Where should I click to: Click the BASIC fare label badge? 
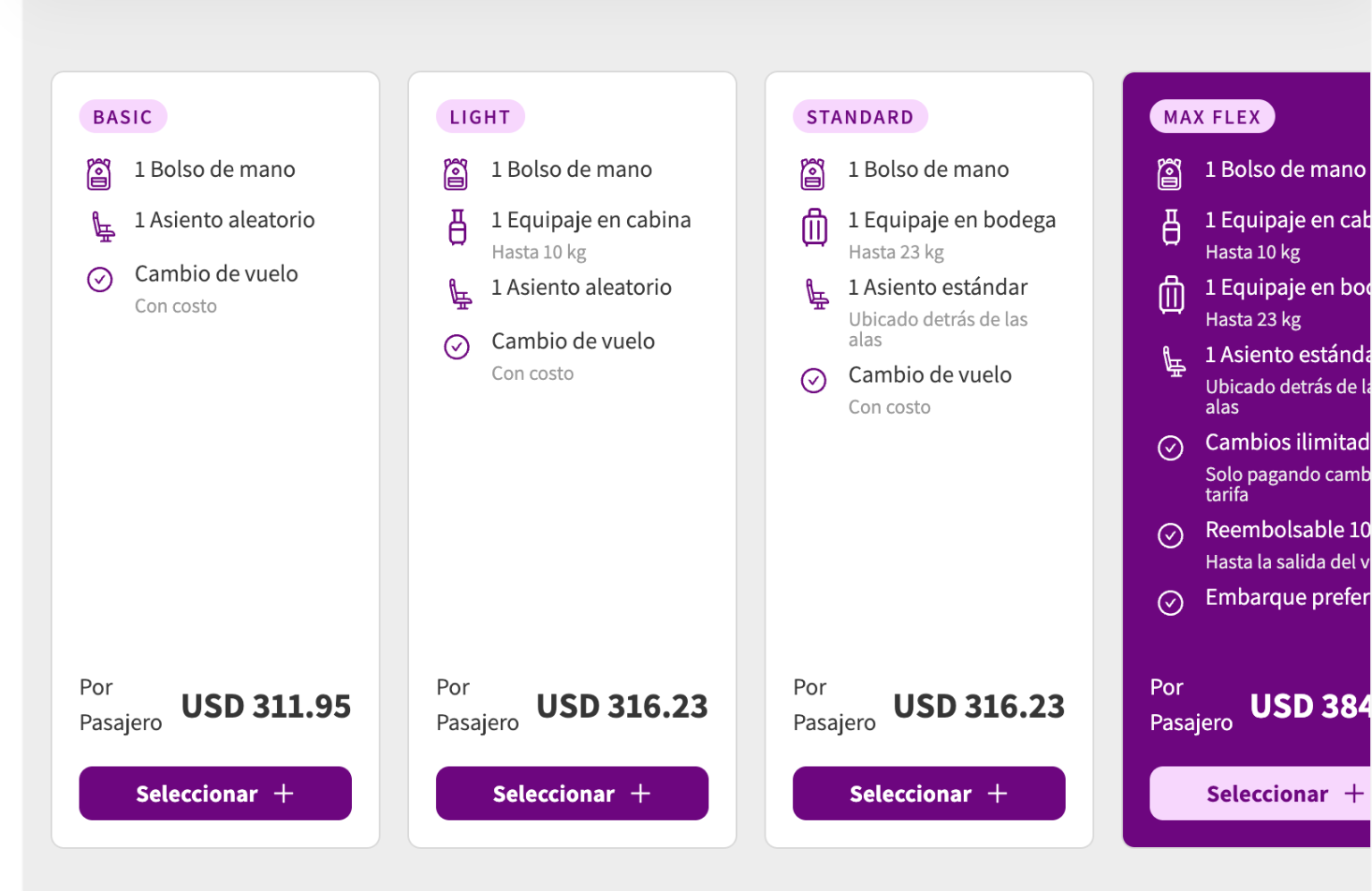tap(123, 117)
